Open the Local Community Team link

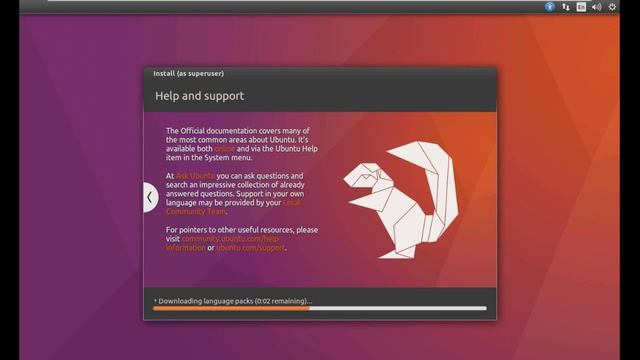point(233,207)
